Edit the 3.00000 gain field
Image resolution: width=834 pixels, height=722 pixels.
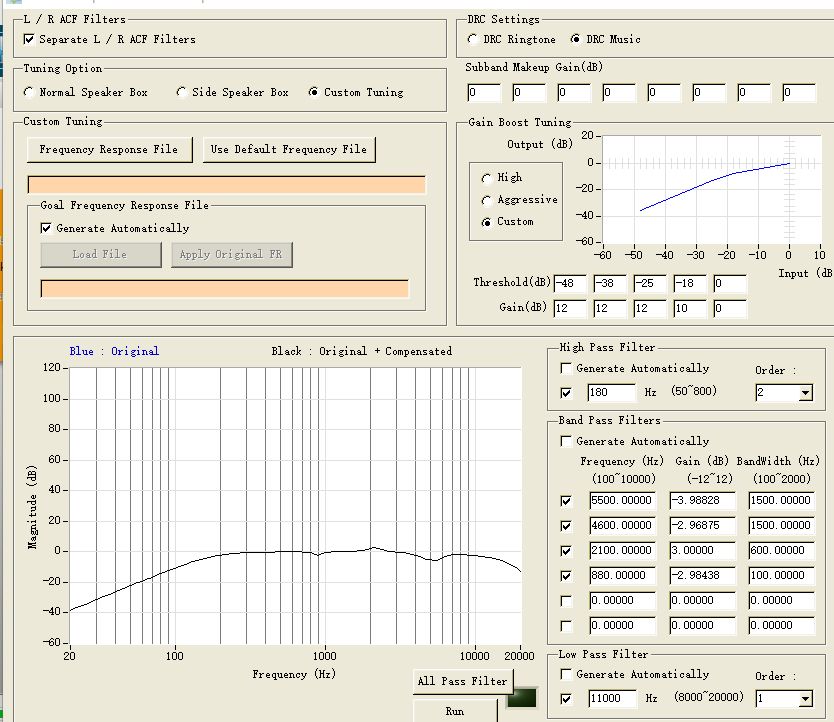pos(702,550)
